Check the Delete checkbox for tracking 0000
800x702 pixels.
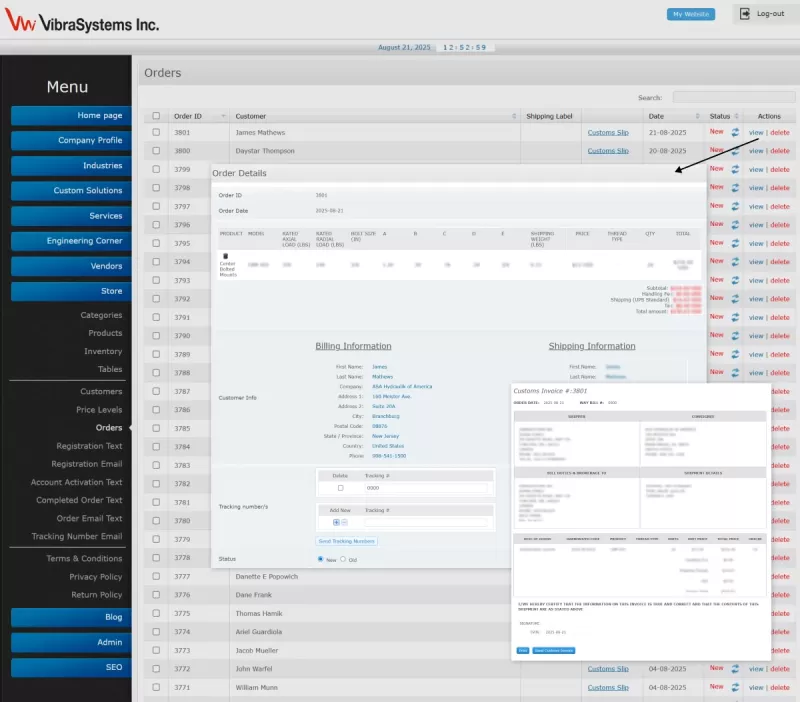click(x=340, y=488)
